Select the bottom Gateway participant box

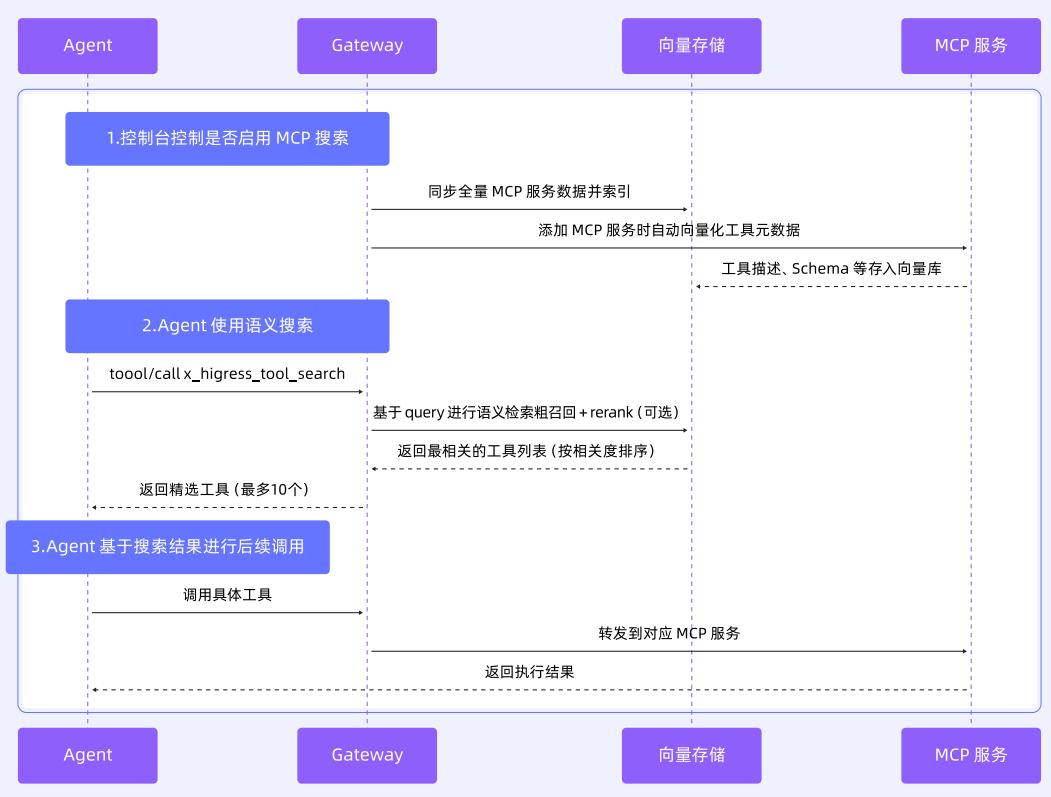(x=367, y=755)
